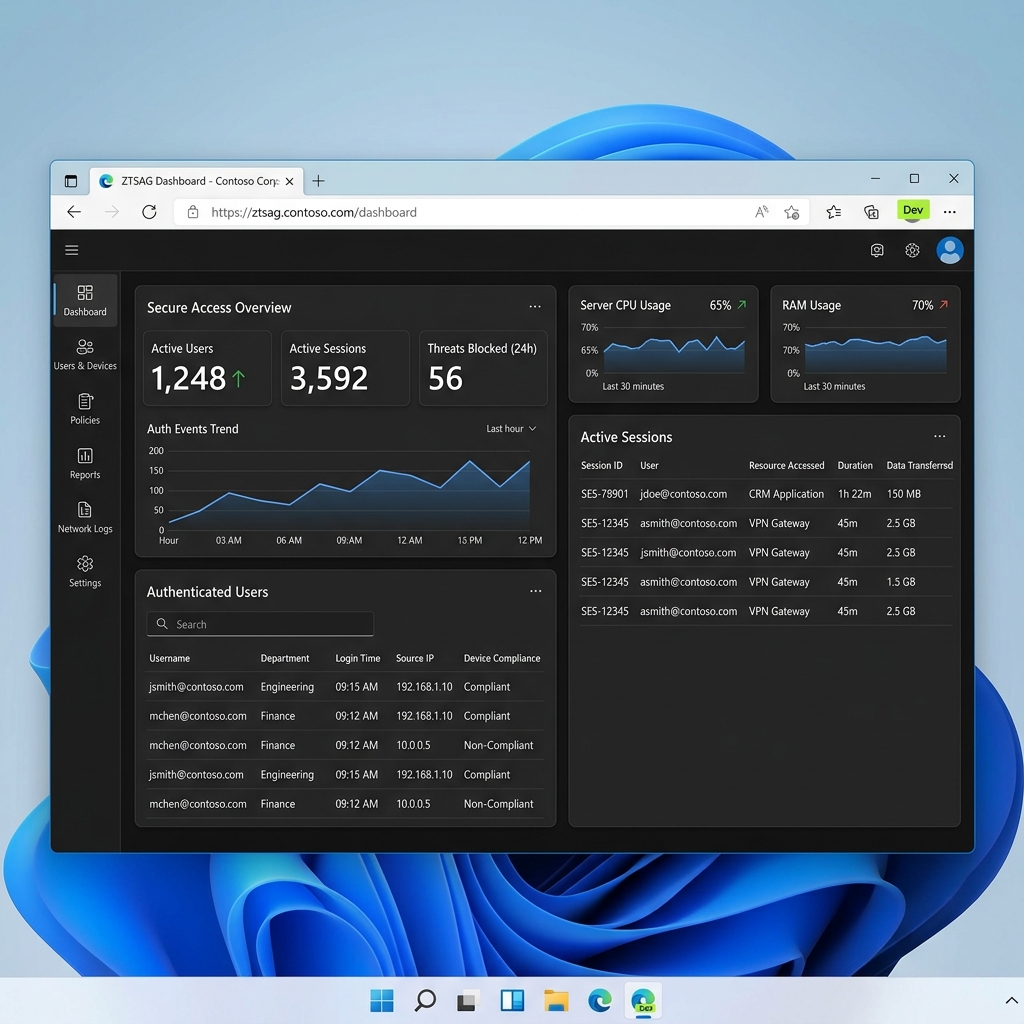Open Microsoft Edge from taskbar
This screenshot has height=1024, width=1024.
coord(600,1000)
